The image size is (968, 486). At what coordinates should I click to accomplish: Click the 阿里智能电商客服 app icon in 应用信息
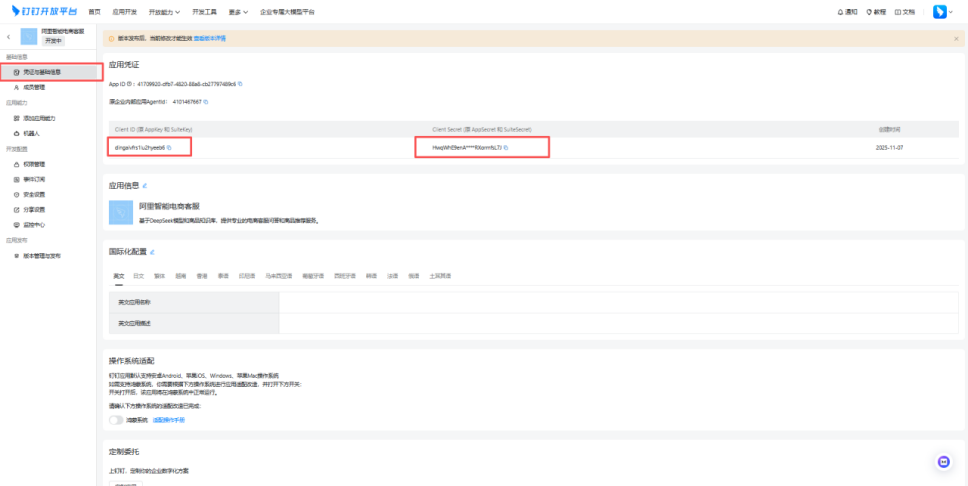coord(121,212)
